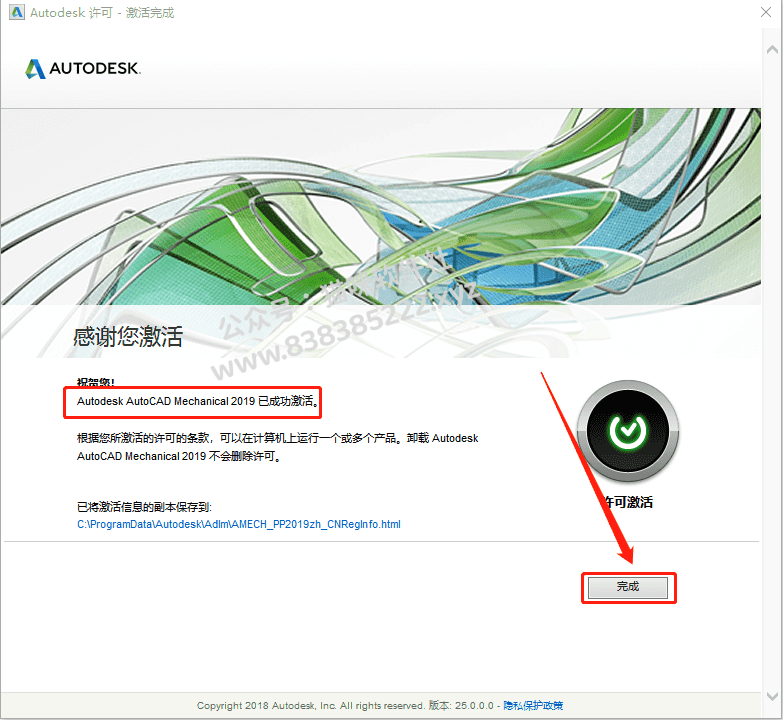
Task: Click the 感谢您激活 heading text
Action: 128,336
